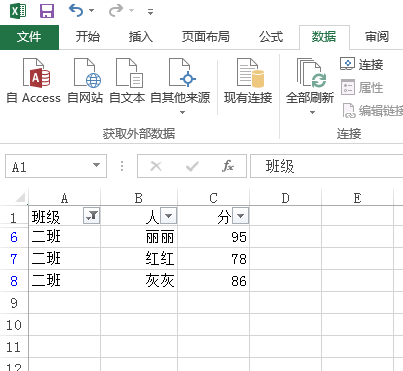Click 全部刷新 icon
Viewport: 403px width, 371px height.
(x=310, y=81)
